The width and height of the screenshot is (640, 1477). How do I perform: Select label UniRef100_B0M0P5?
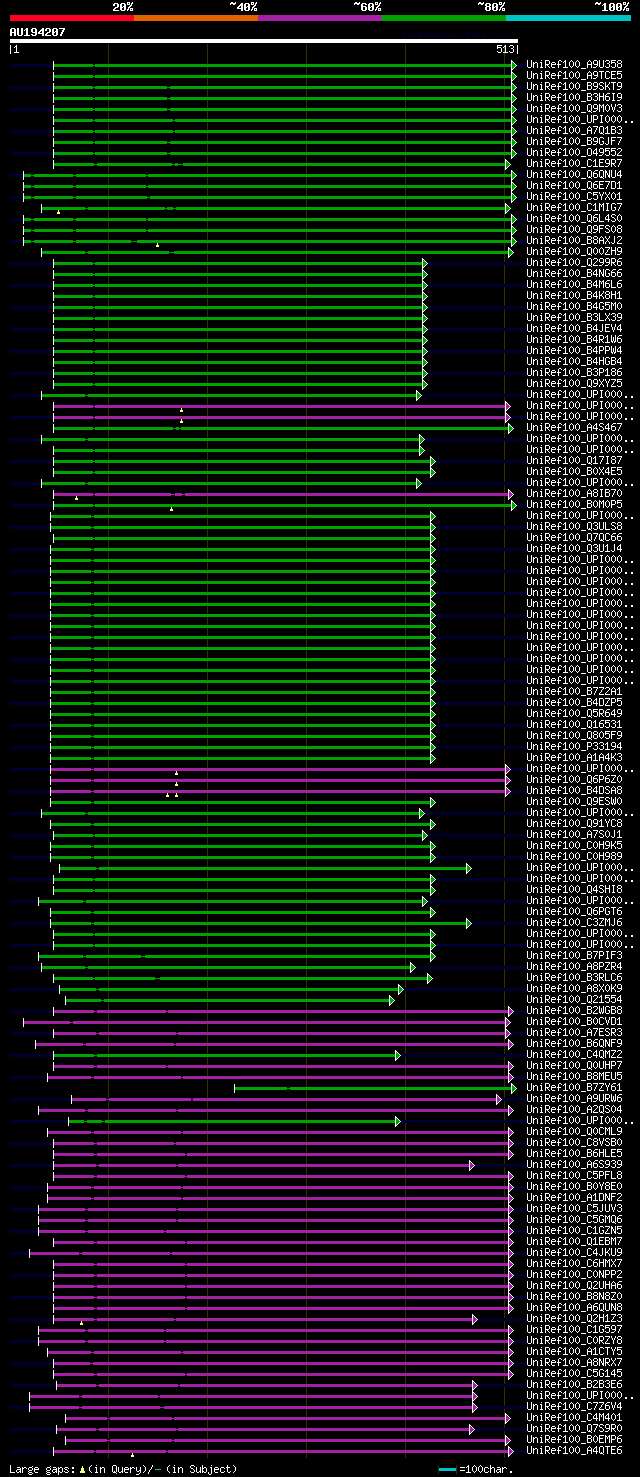574,504
